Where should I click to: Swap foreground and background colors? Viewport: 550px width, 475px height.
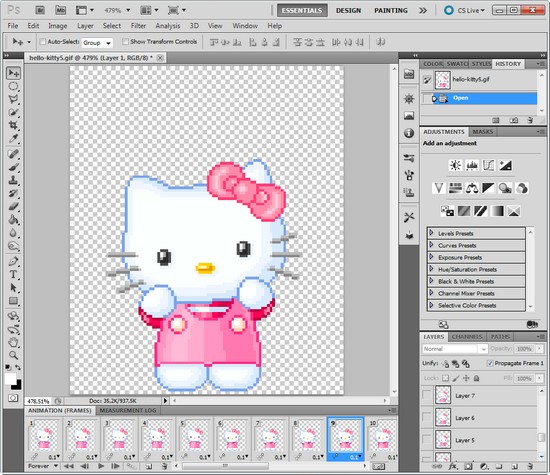(x=18, y=367)
